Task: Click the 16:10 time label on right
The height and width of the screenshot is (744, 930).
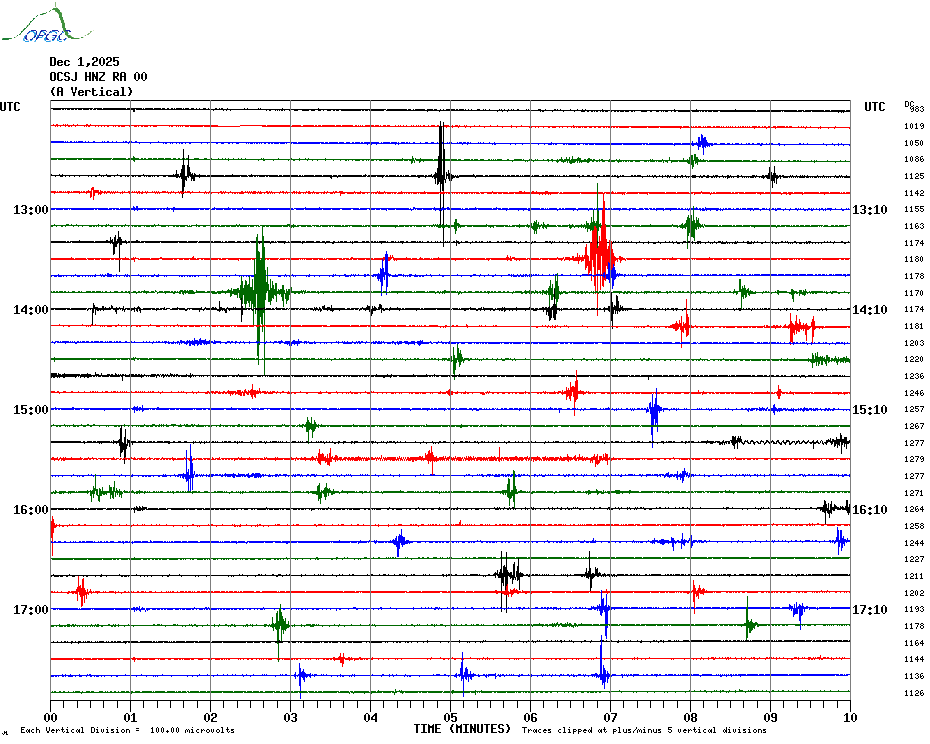Action: (x=869, y=510)
